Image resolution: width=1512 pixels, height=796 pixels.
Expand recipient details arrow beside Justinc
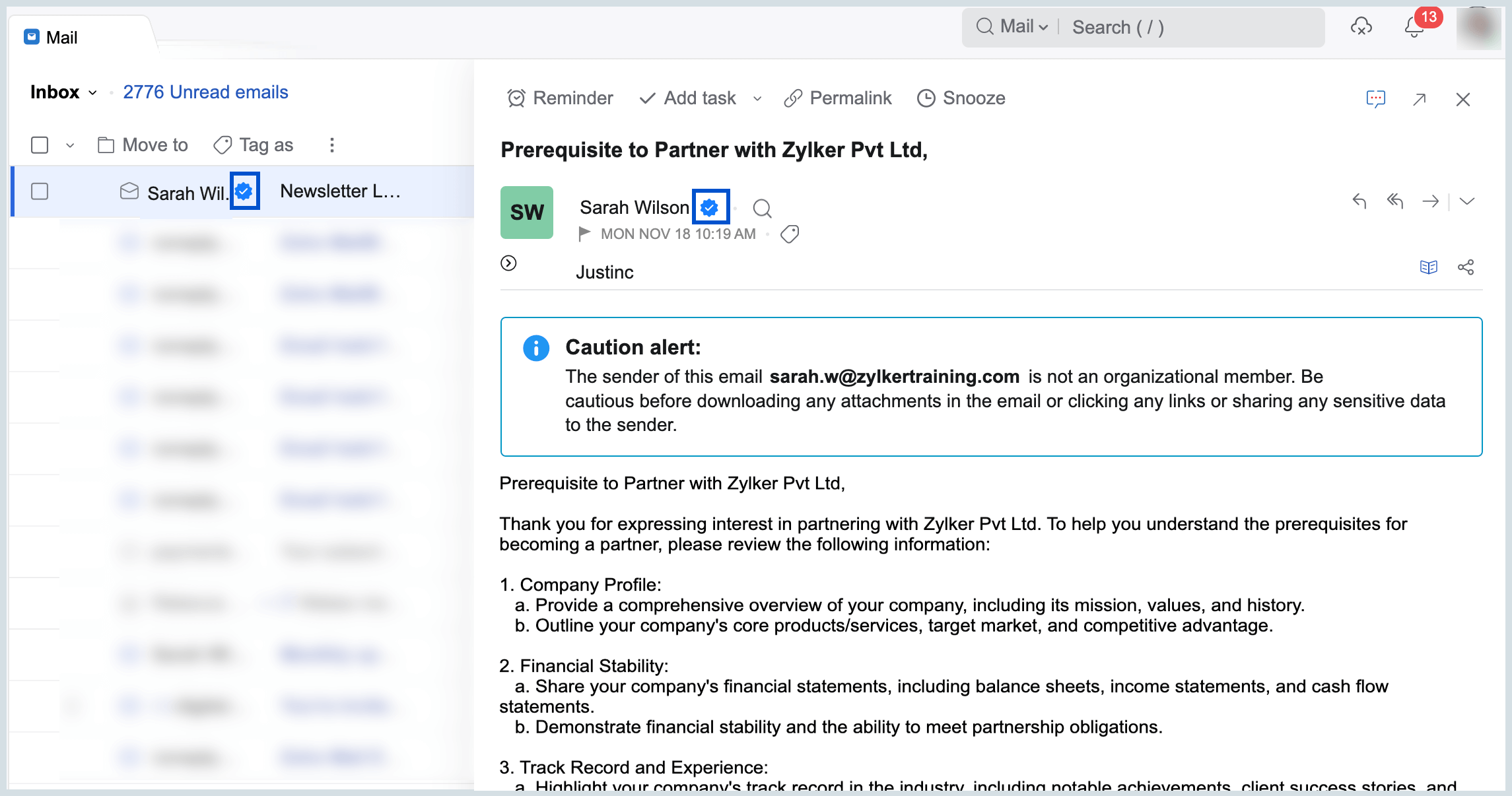pos(508,263)
